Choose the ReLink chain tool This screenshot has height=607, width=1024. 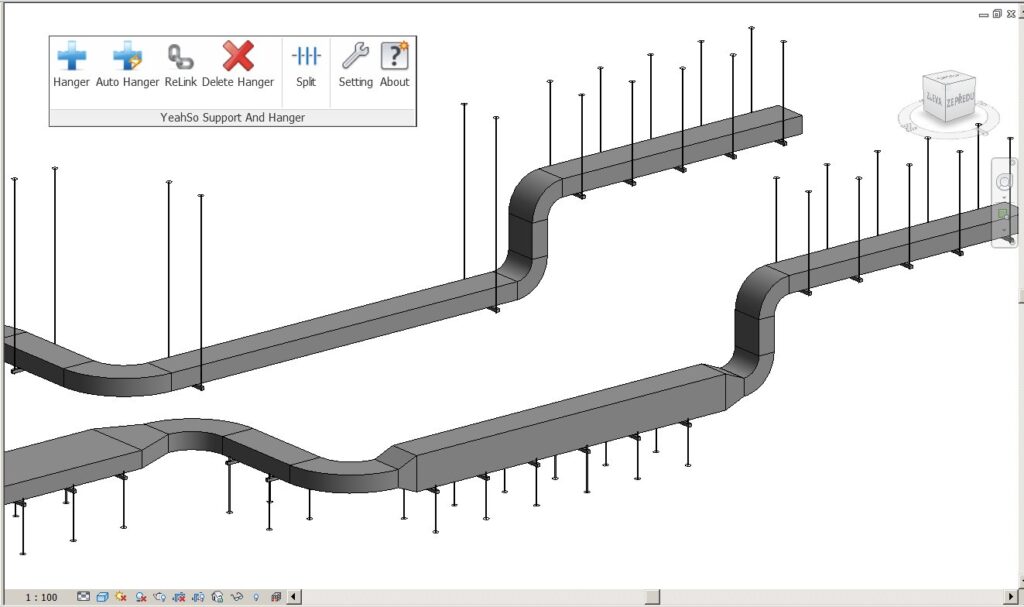(x=180, y=65)
